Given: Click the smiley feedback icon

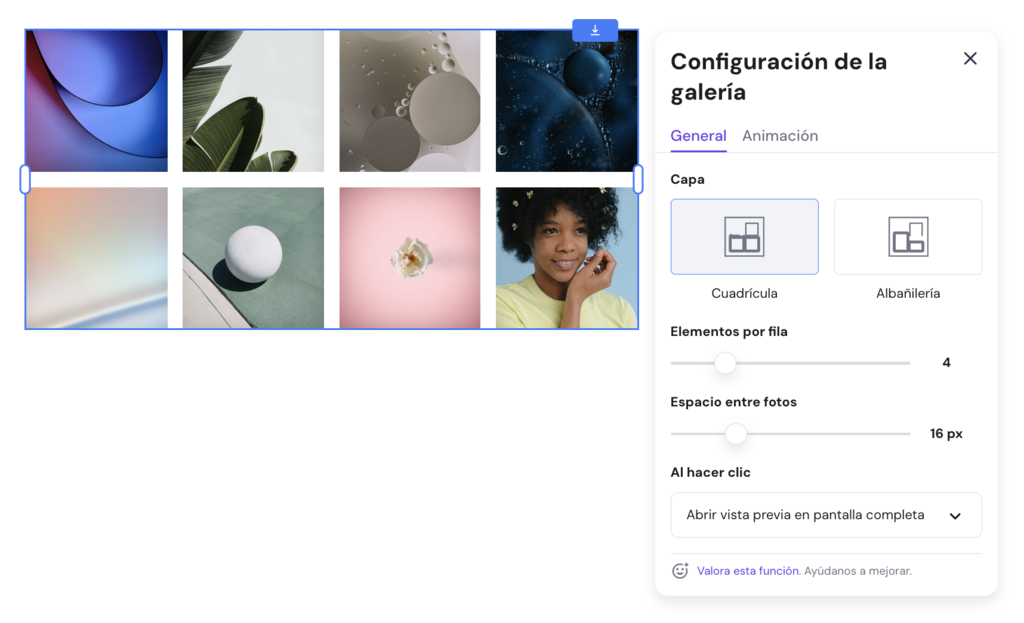Looking at the screenshot, I should coord(680,570).
